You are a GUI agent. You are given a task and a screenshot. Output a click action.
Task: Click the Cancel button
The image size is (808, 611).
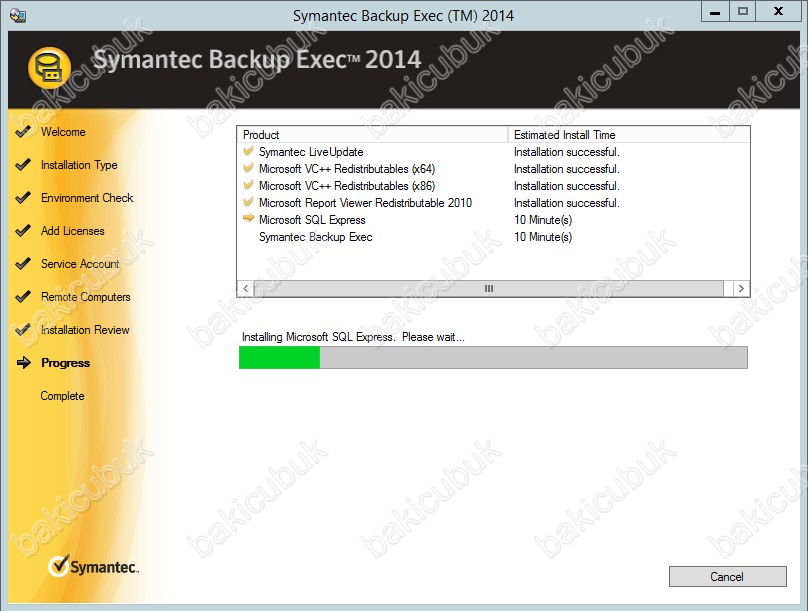[x=728, y=576]
